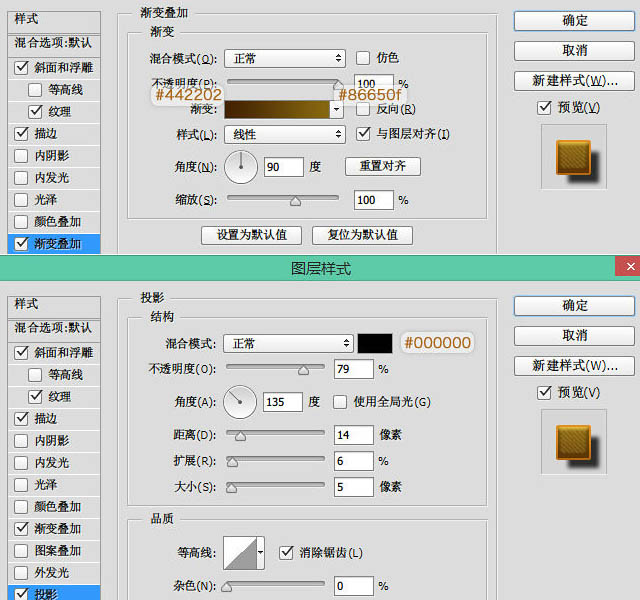Open gradient picker dropdown arrow
Screen dimensions: 640x600
[336, 109]
